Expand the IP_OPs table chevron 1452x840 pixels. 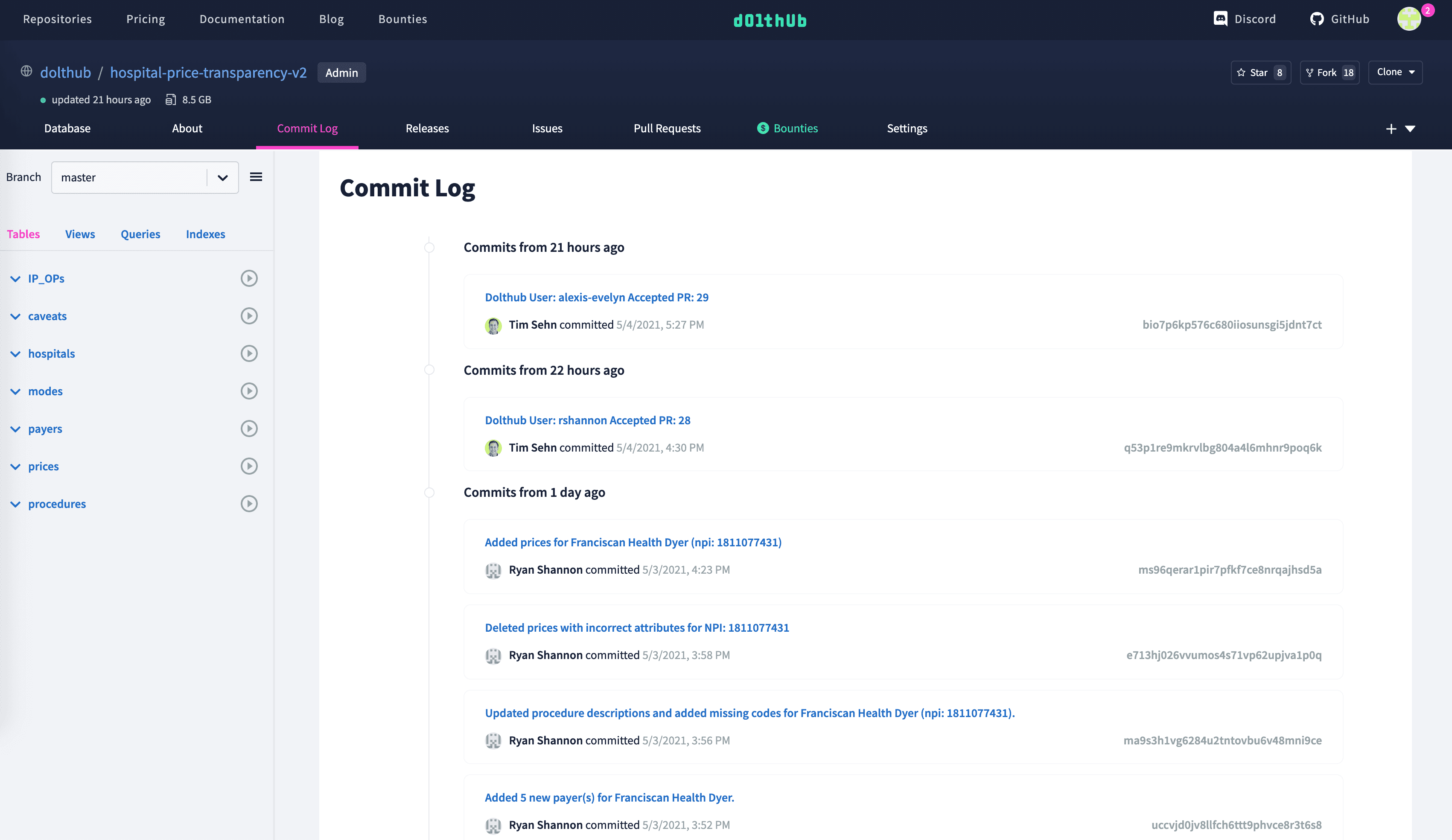pos(15,279)
